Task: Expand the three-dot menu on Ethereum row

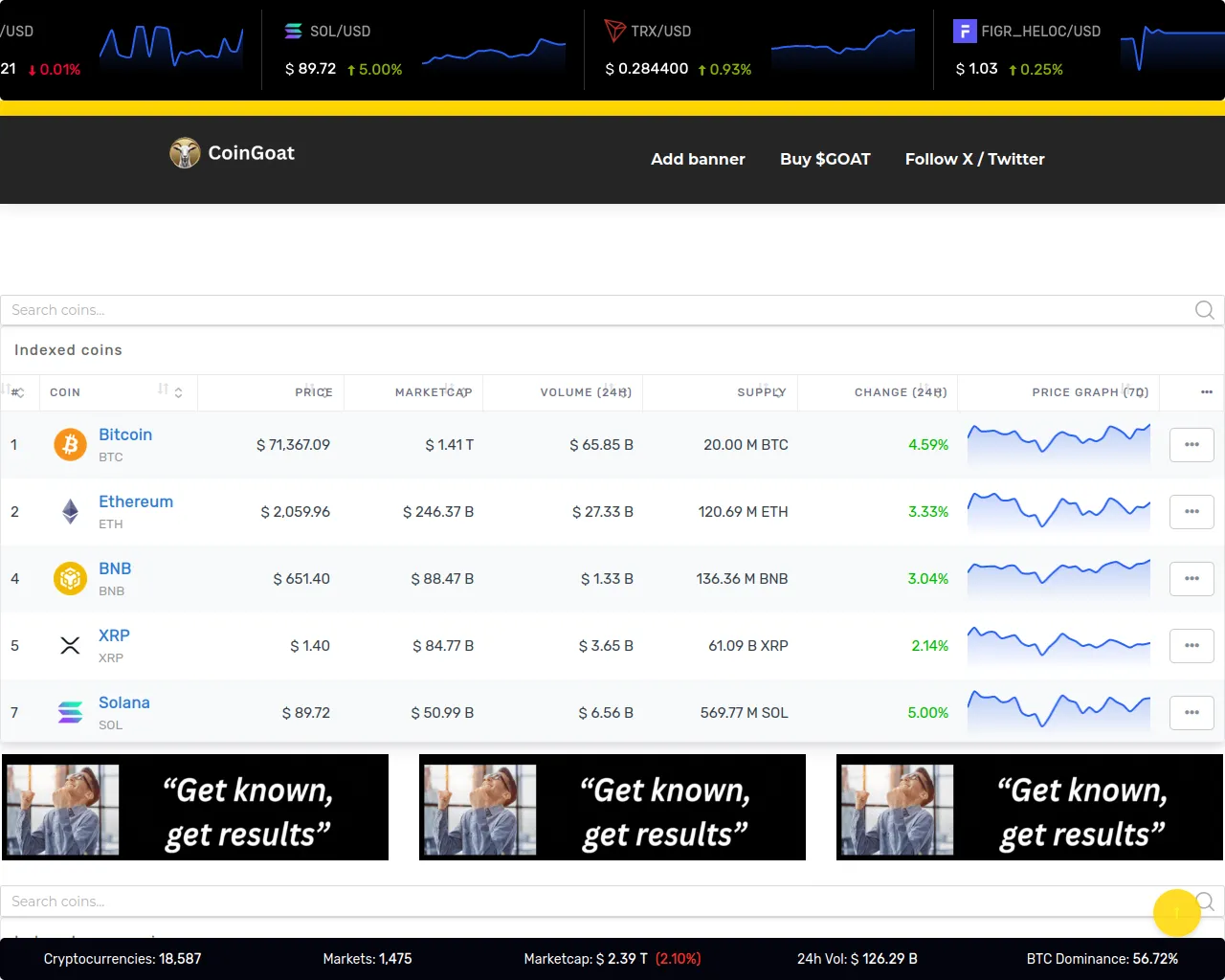Action: coord(1192,512)
